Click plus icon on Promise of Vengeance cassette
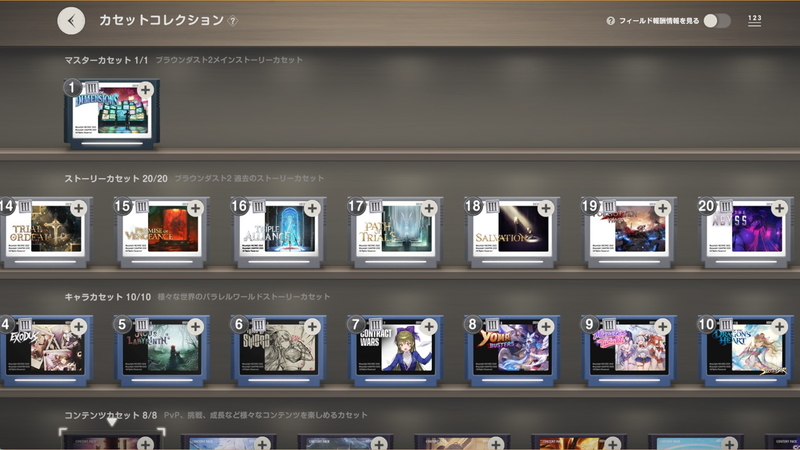The height and width of the screenshot is (450, 800). coord(195,208)
